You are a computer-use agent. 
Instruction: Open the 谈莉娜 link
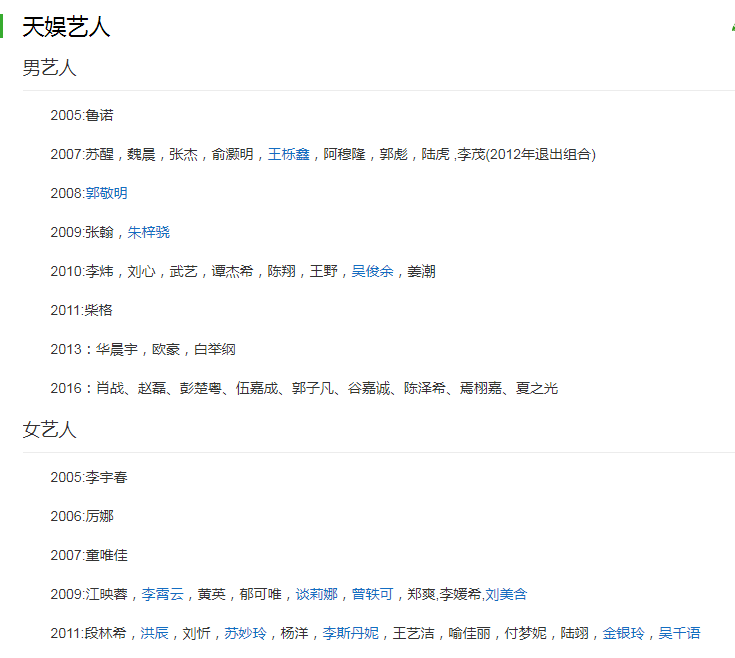(x=316, y=594)
